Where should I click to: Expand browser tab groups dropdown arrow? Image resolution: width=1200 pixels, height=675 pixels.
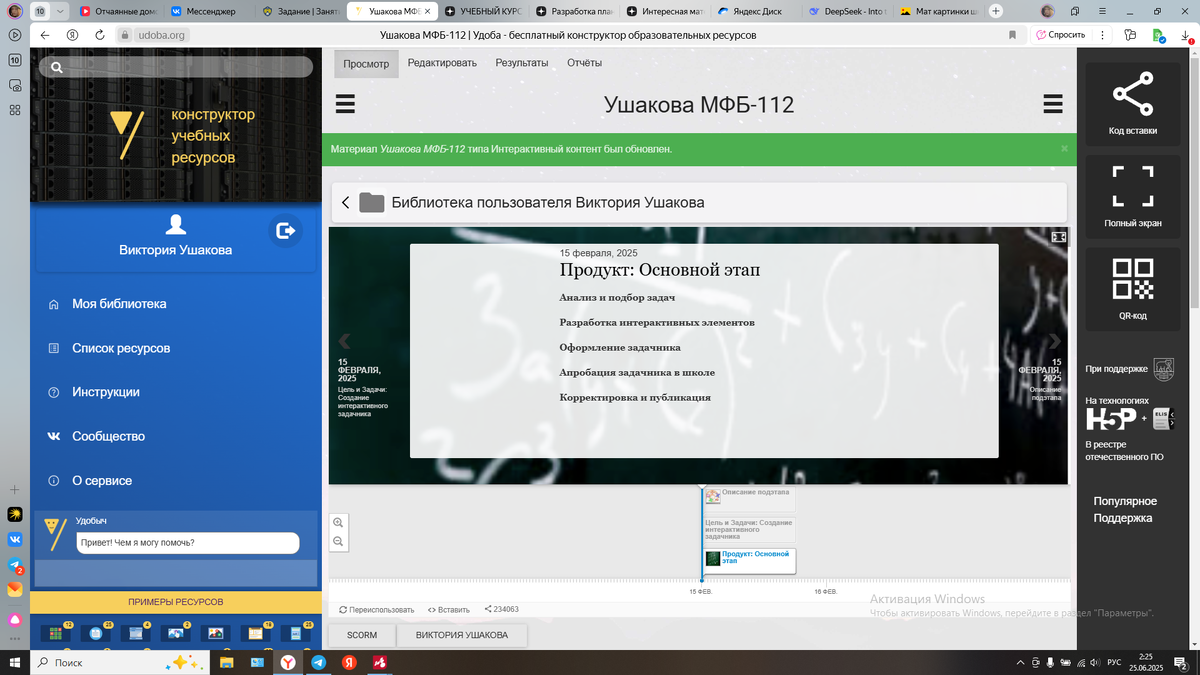click(x=59, y=11)
